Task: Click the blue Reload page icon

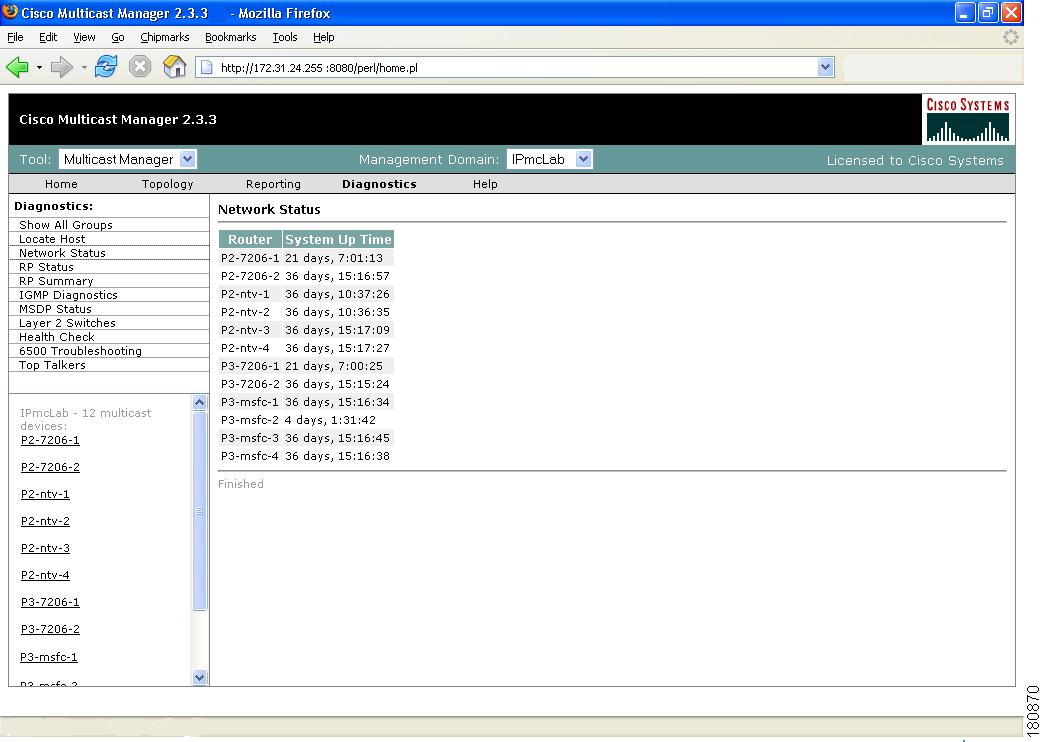Action: pyautogui.click(x=106, y=67)
